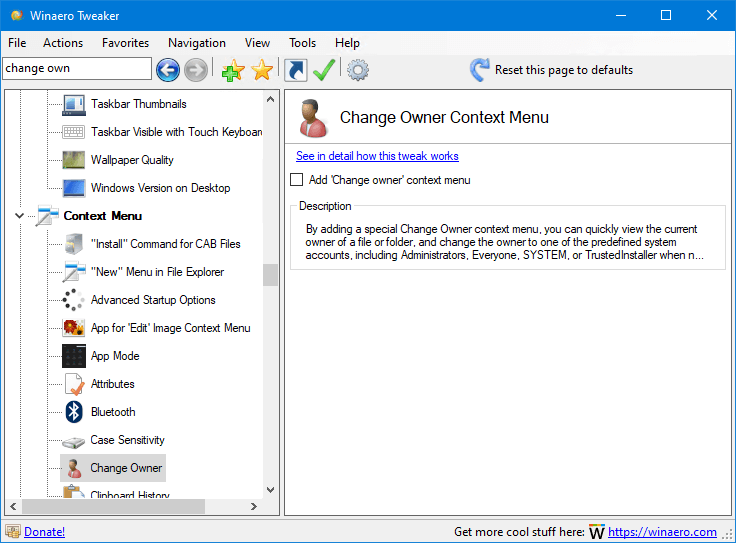Click the 'Change Owner Context Menu' heading

point(444,117)
